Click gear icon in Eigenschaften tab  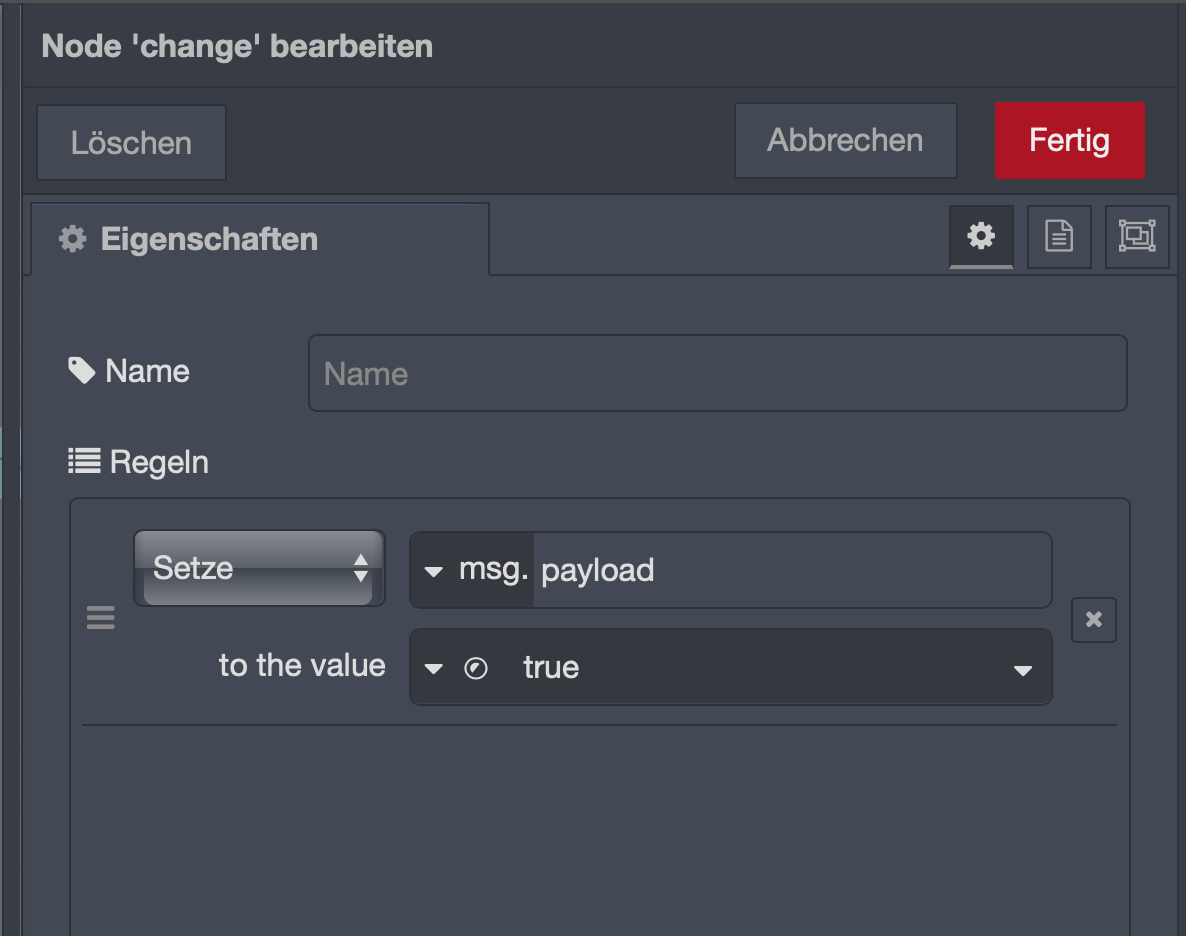click(x=73, y=238)
